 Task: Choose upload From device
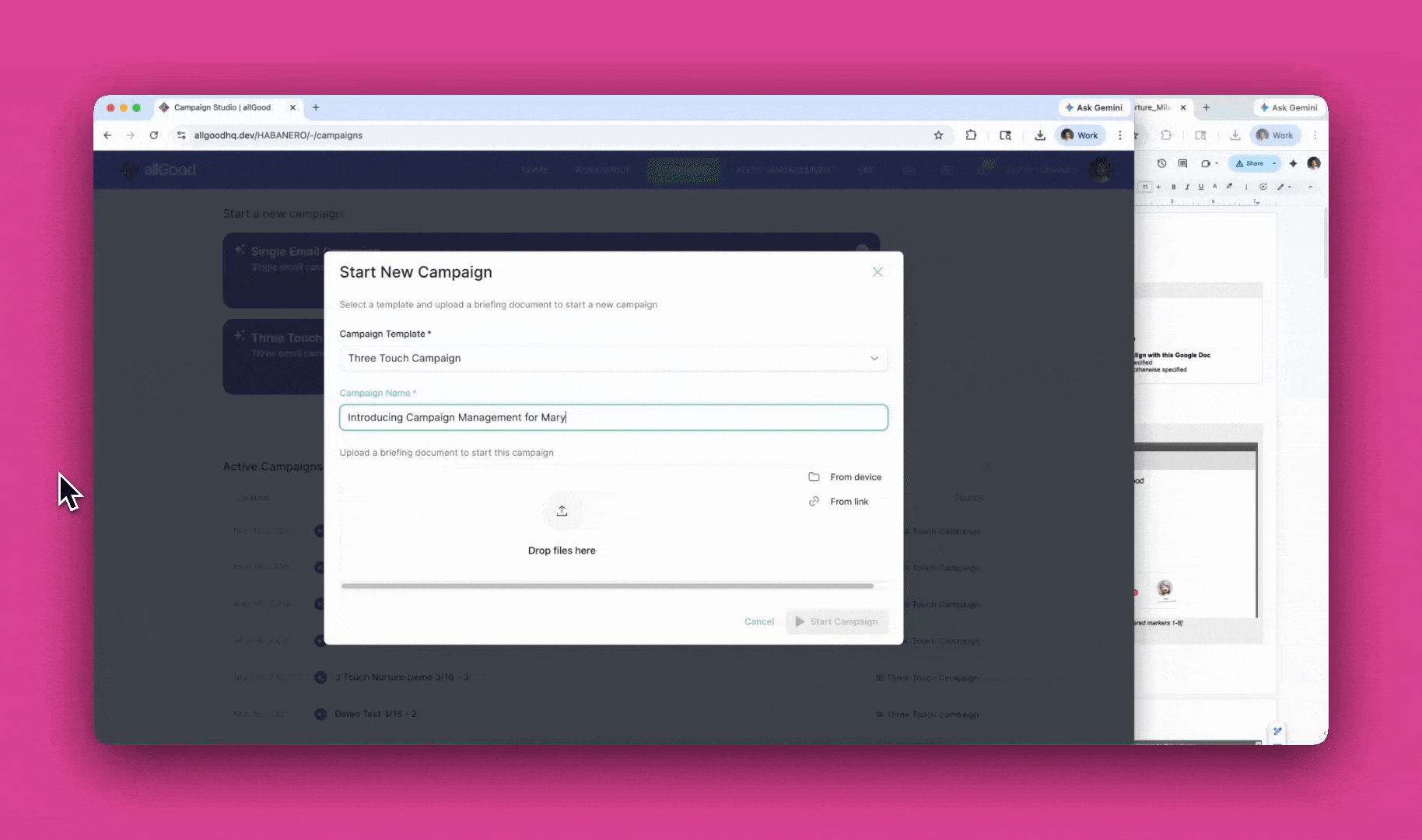click(x=846, y=477)
